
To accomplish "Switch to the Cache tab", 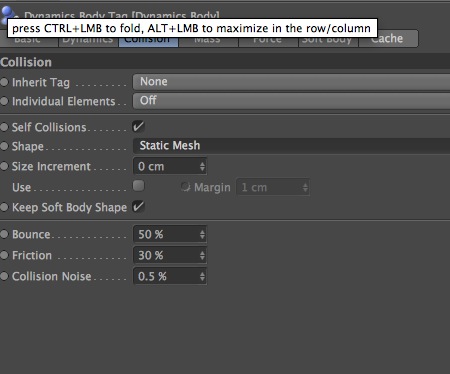I will pos(388,39).
